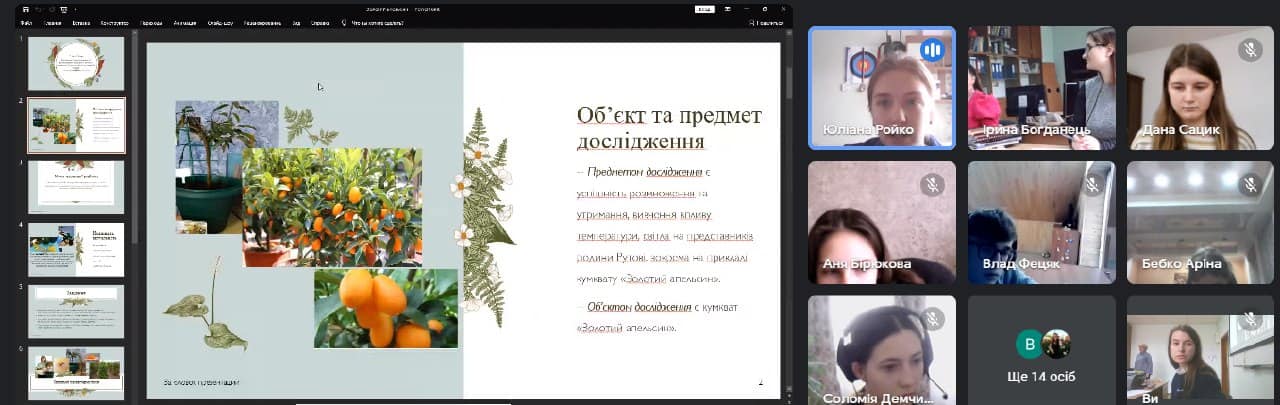Select slide 1 thumbnail in slide panel
This screenshot has width=1280, height=405.
tap(76, 64)
